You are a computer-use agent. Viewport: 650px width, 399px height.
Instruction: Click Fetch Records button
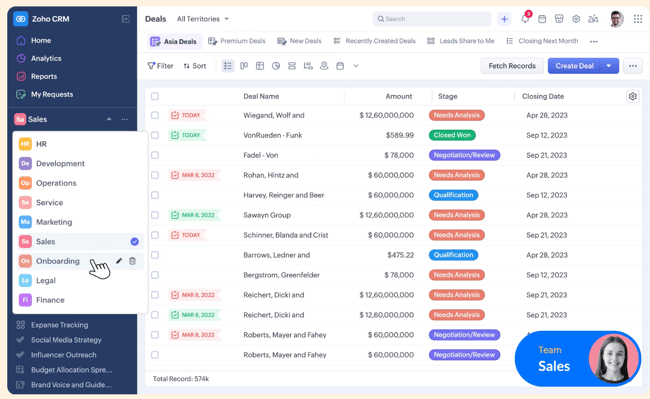[512, 66]
